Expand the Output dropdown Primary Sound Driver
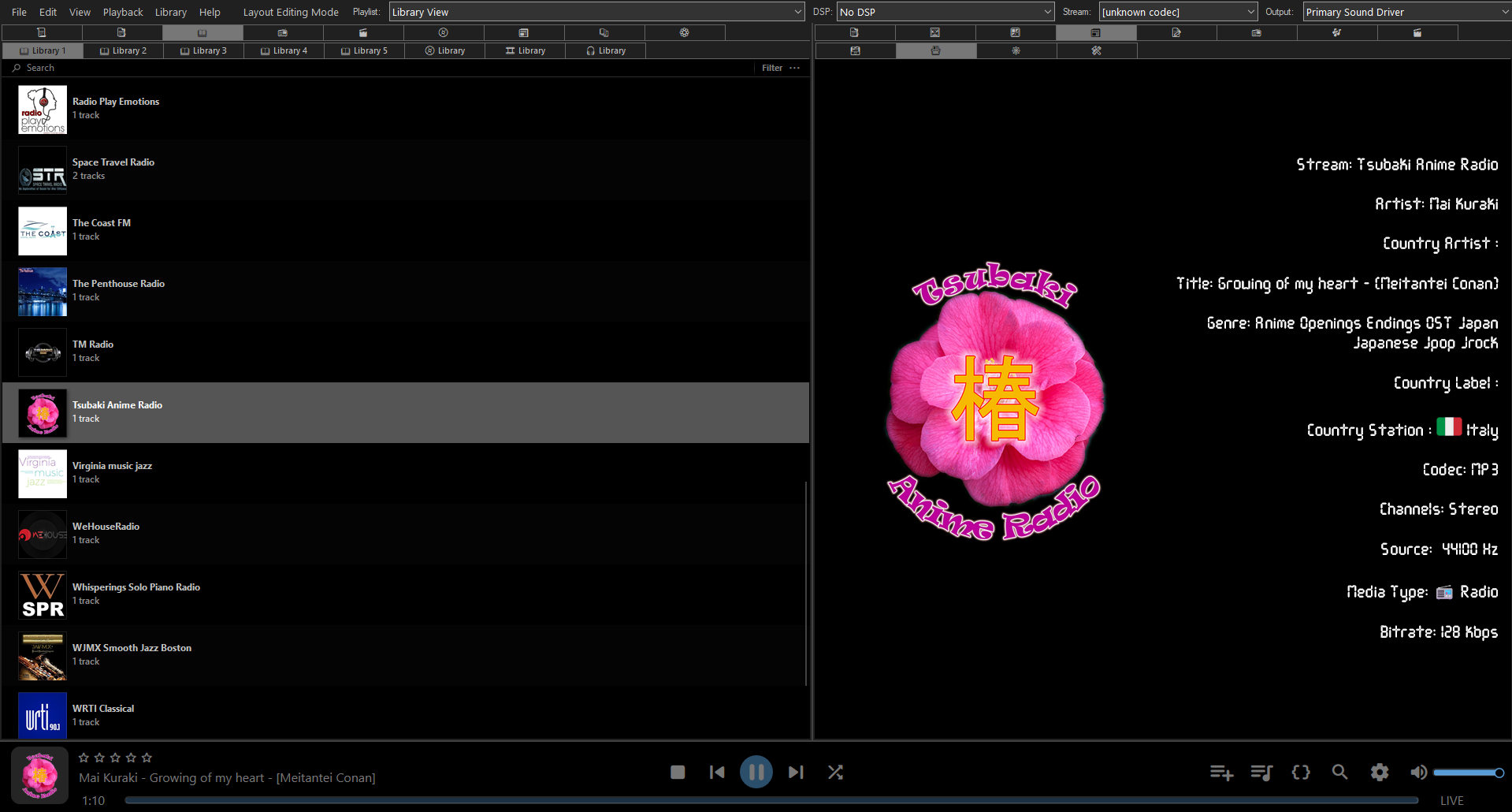Viewport: 1512px width, 812px height. click(x=1406, y=12)
